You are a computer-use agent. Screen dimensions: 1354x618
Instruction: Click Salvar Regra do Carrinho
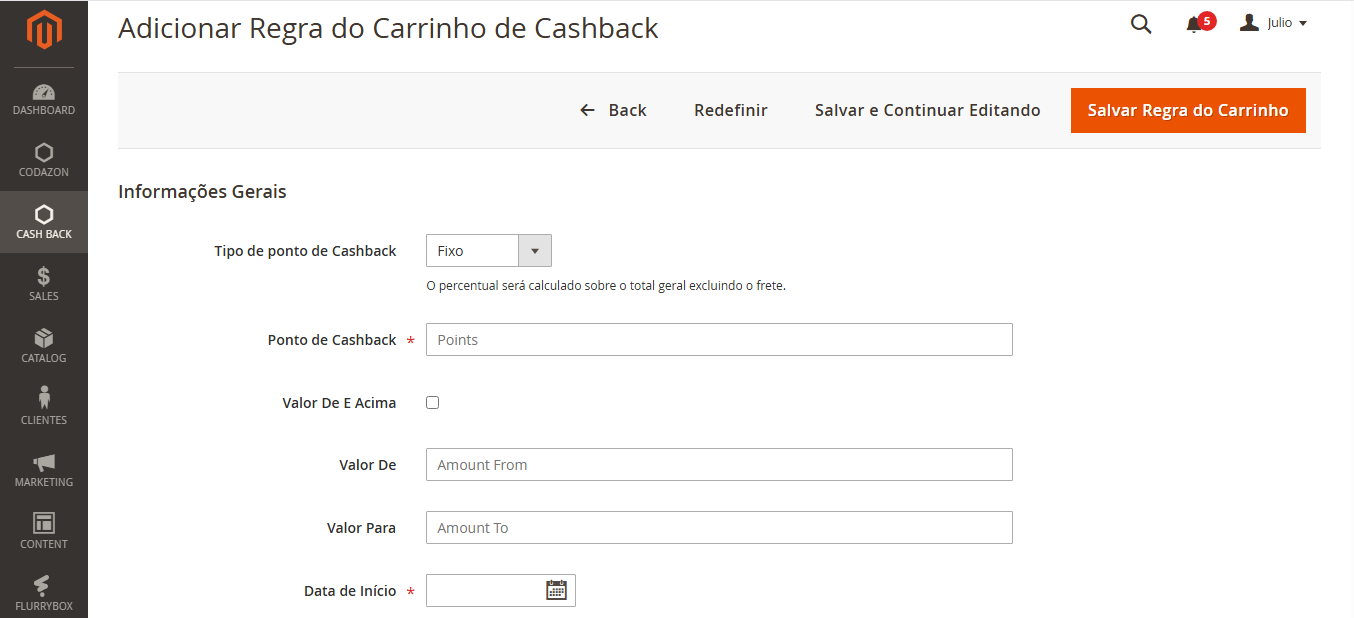[1188, 110]
